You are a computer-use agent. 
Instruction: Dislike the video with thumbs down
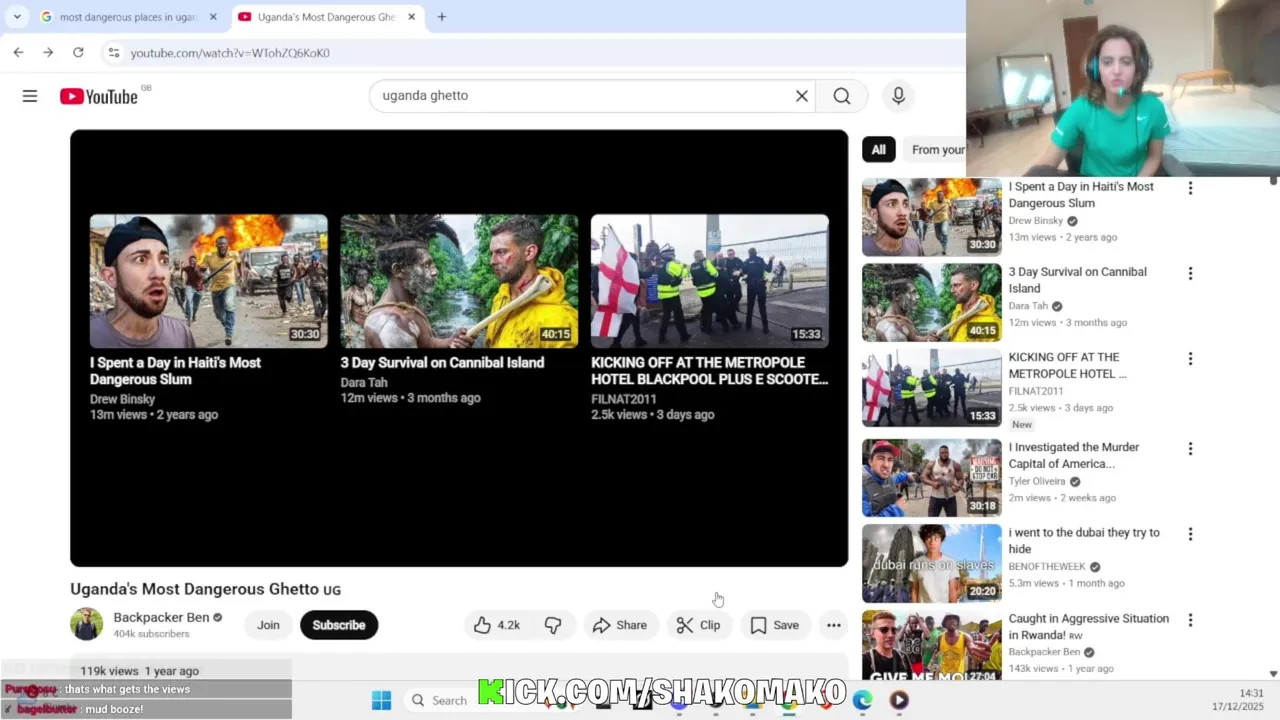553,625
